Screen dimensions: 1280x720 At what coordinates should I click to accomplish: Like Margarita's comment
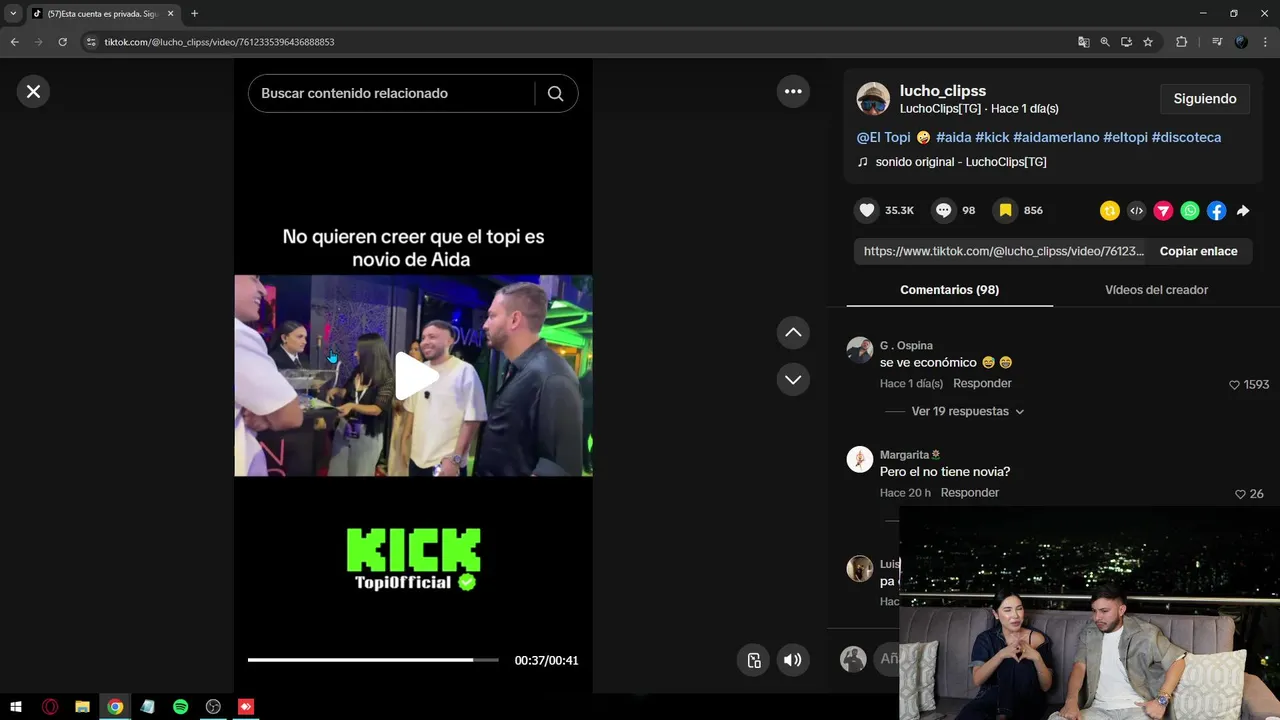[x=1240, y=494]
